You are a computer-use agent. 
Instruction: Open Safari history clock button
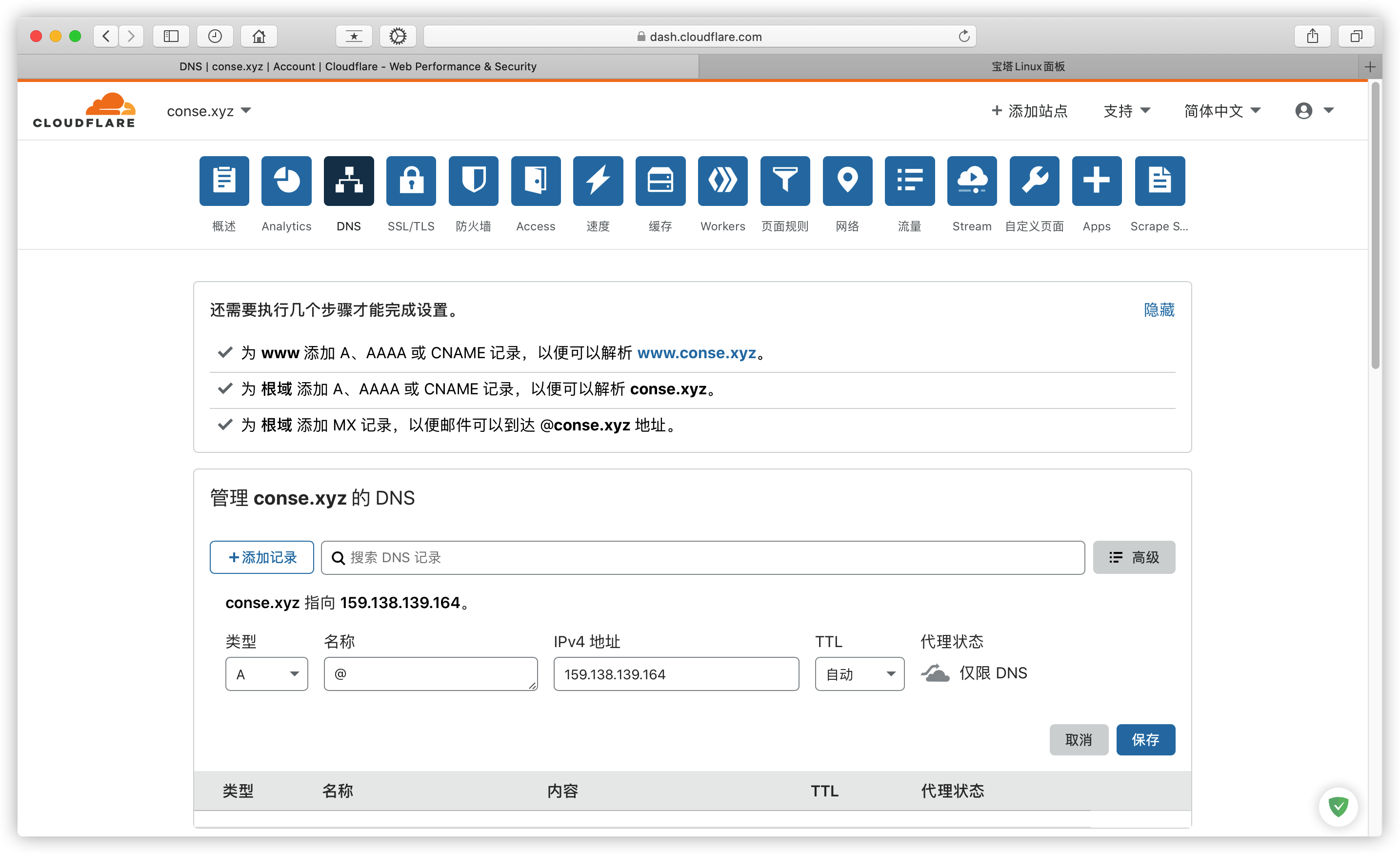pos(215,37)
